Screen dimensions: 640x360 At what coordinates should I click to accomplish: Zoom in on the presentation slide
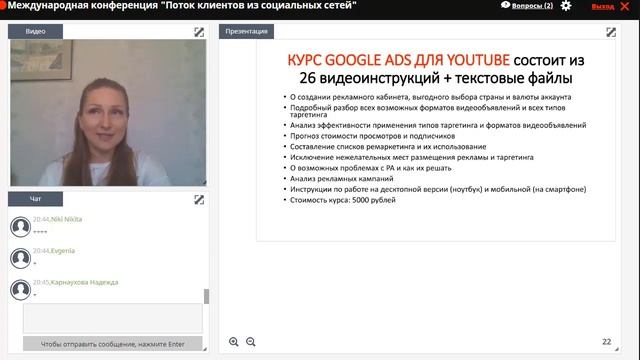[x=233, y=342]
